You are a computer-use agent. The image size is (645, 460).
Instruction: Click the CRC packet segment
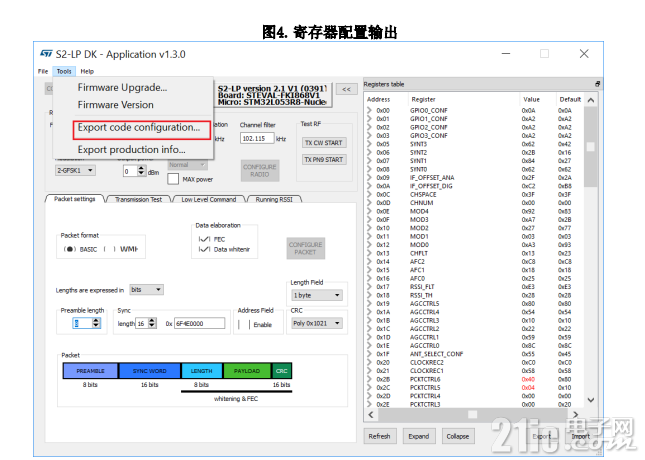tap(282, 371)
